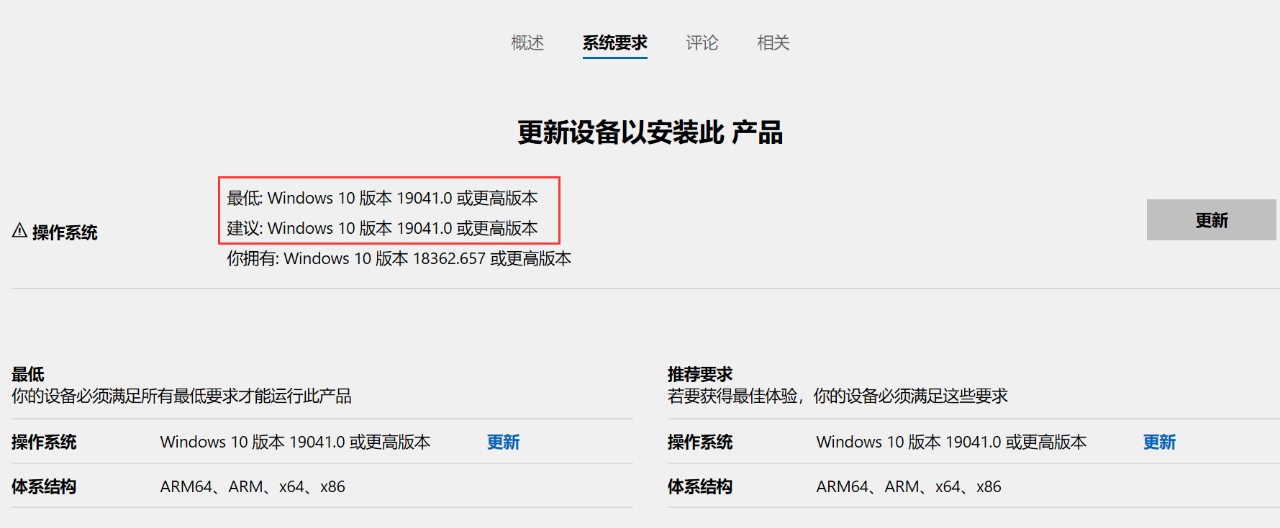1280x528 pixels.
Task: Switch to the 概述 tab
Action: coord(527,43)
